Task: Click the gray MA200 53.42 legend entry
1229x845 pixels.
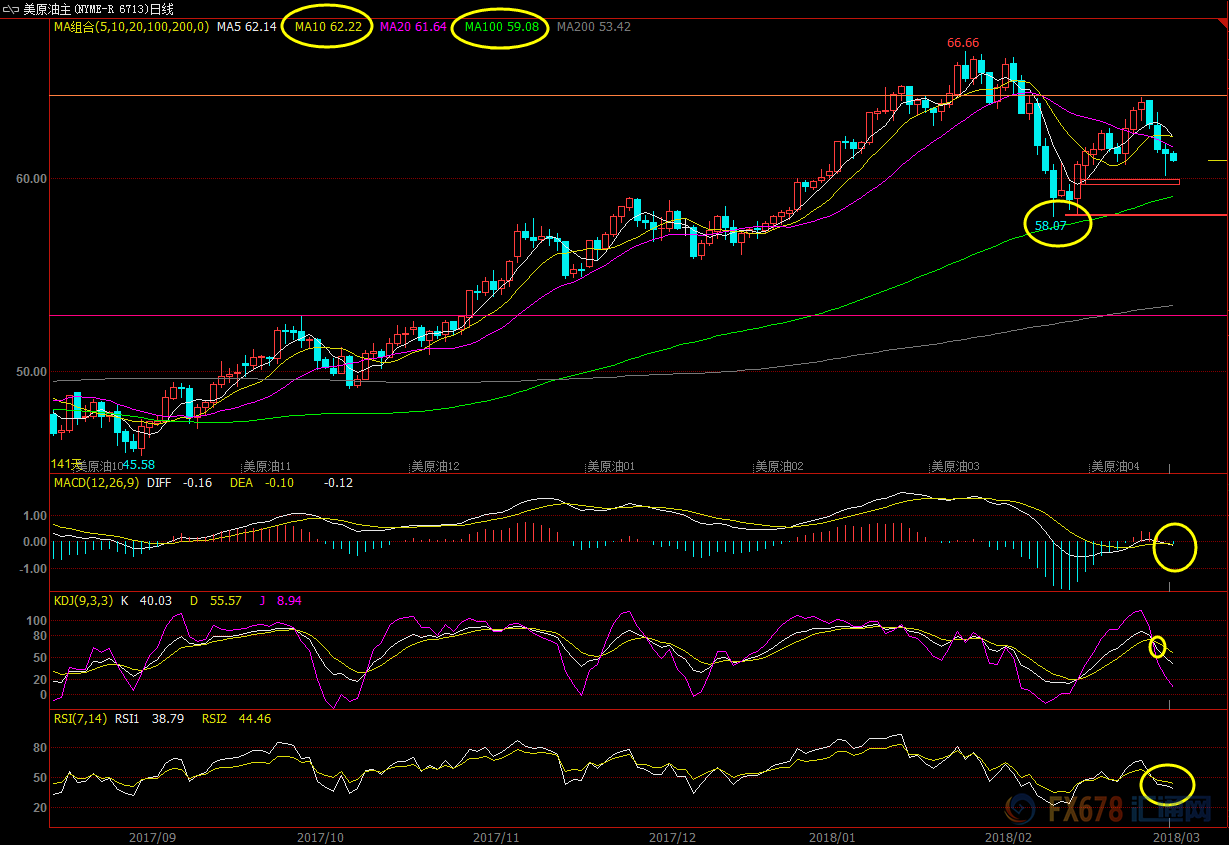Action: click(593, 27)
